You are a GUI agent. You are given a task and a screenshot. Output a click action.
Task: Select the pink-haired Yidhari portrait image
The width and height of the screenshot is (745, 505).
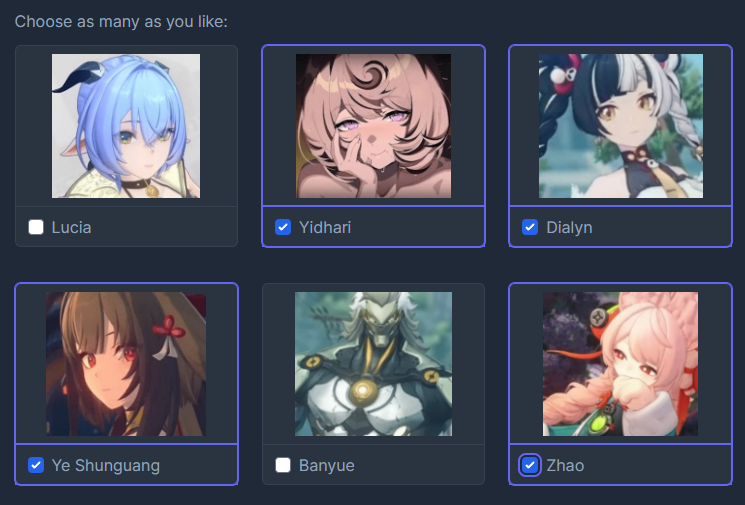coord(373,126)
